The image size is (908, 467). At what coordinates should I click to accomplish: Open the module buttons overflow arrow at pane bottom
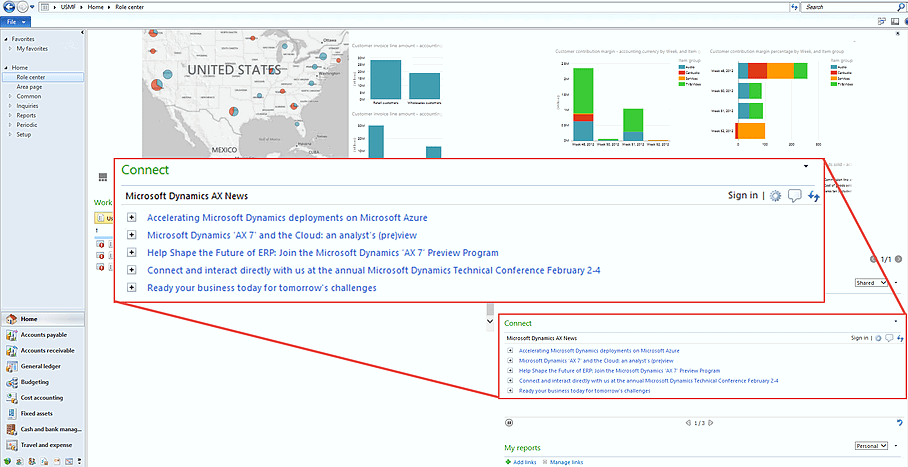(80, 461)
